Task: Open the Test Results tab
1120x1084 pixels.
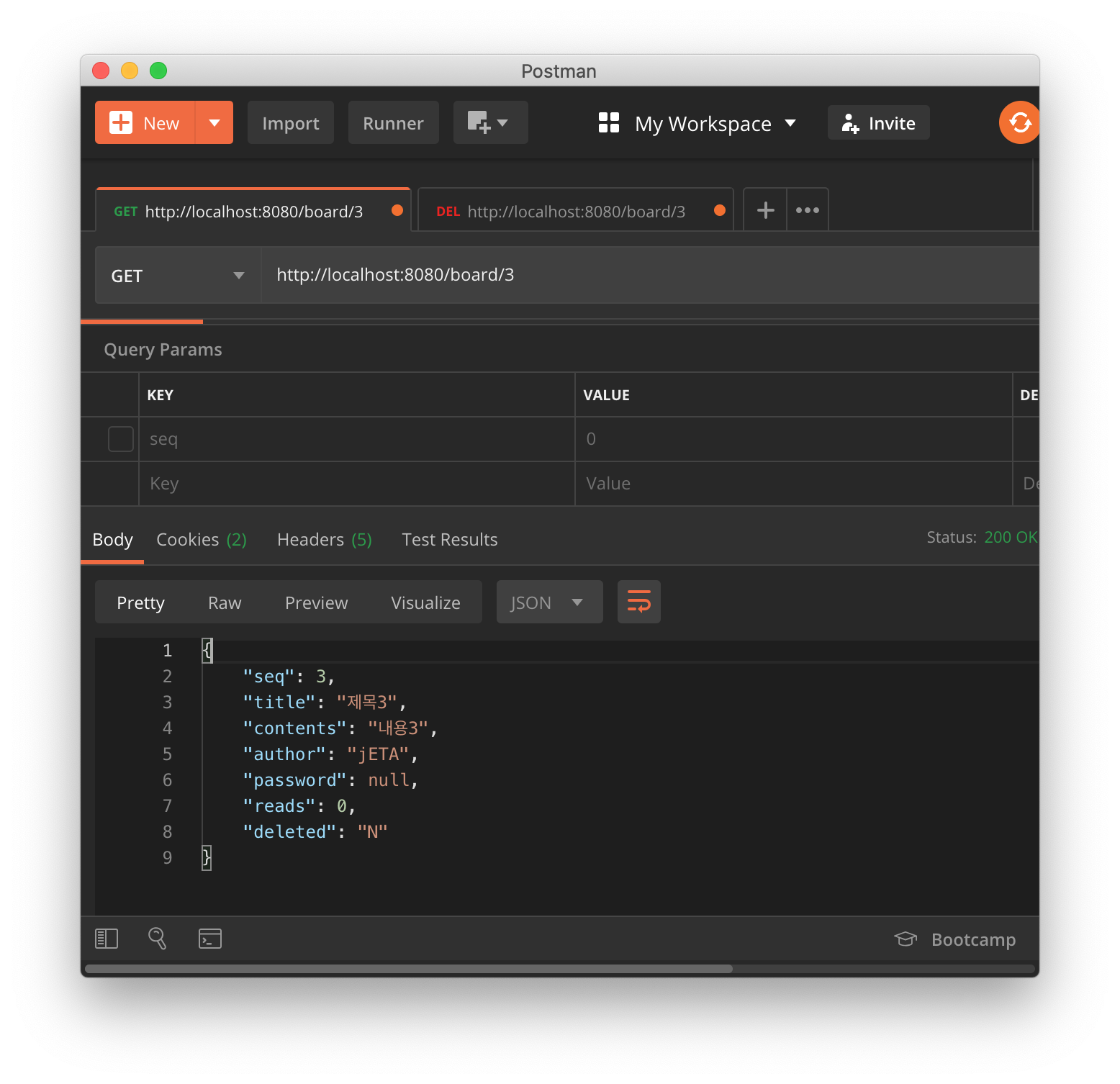Action: pyautogui.click(x=450, y=540)
